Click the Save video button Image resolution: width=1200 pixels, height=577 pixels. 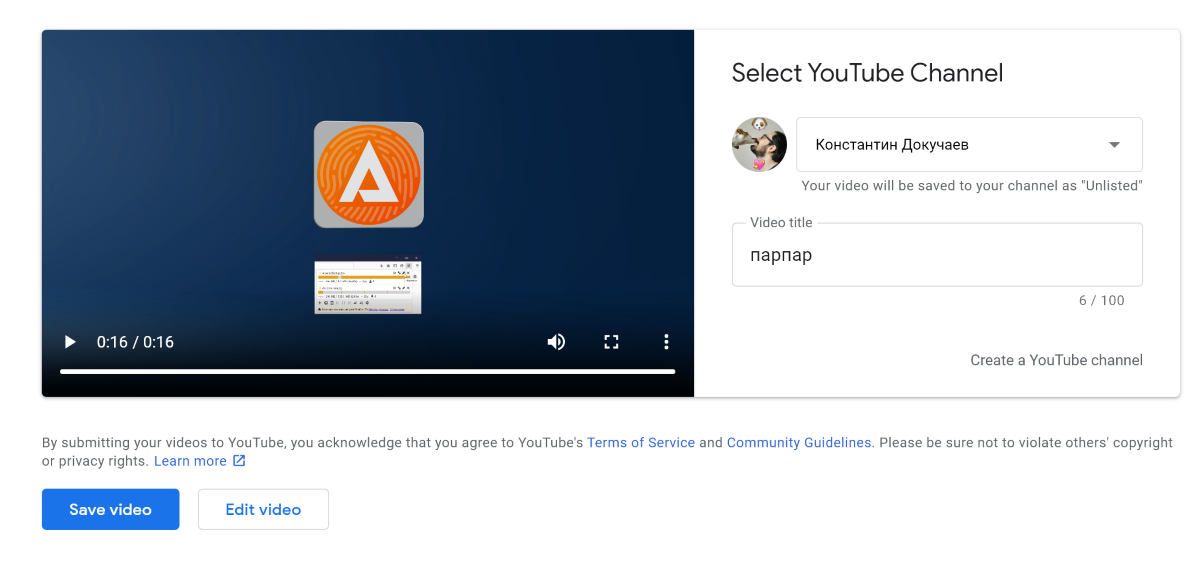click(x=110, y=509)
